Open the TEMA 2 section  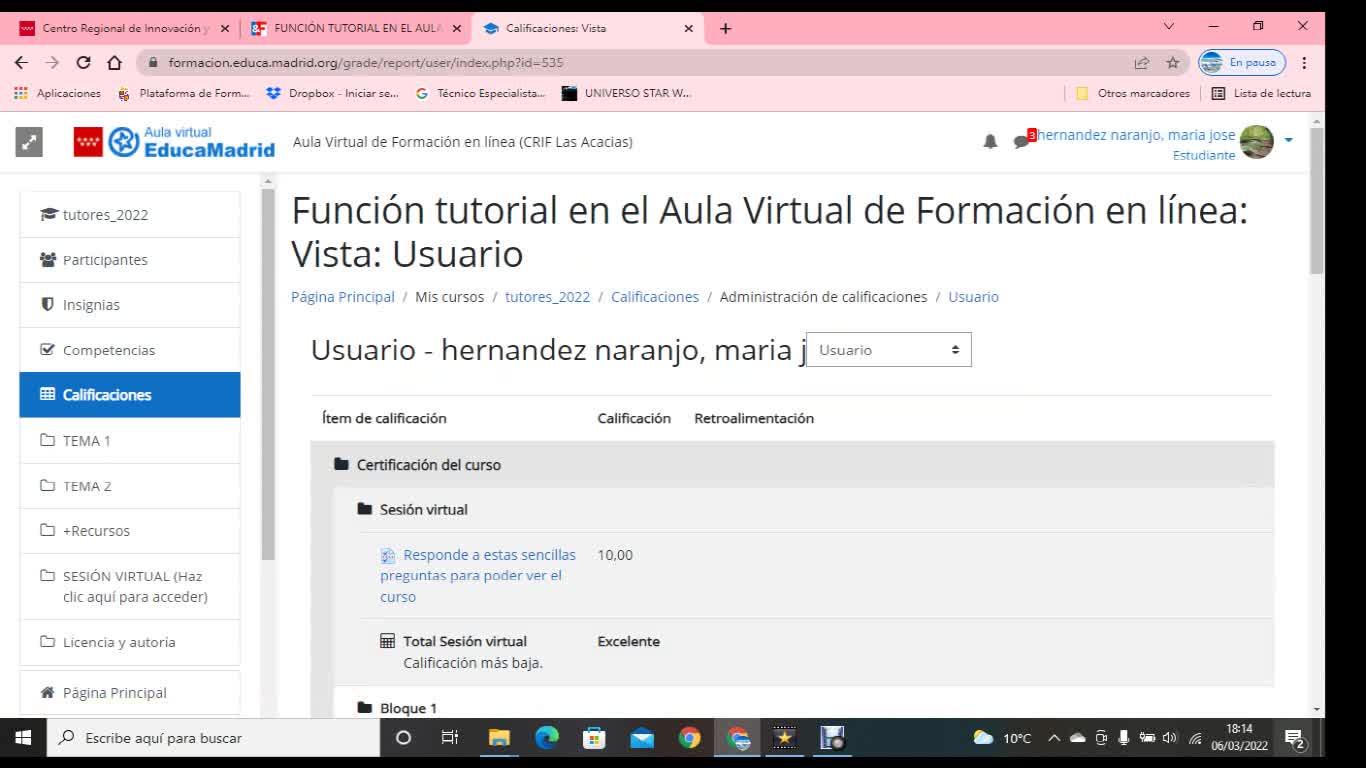130,486
